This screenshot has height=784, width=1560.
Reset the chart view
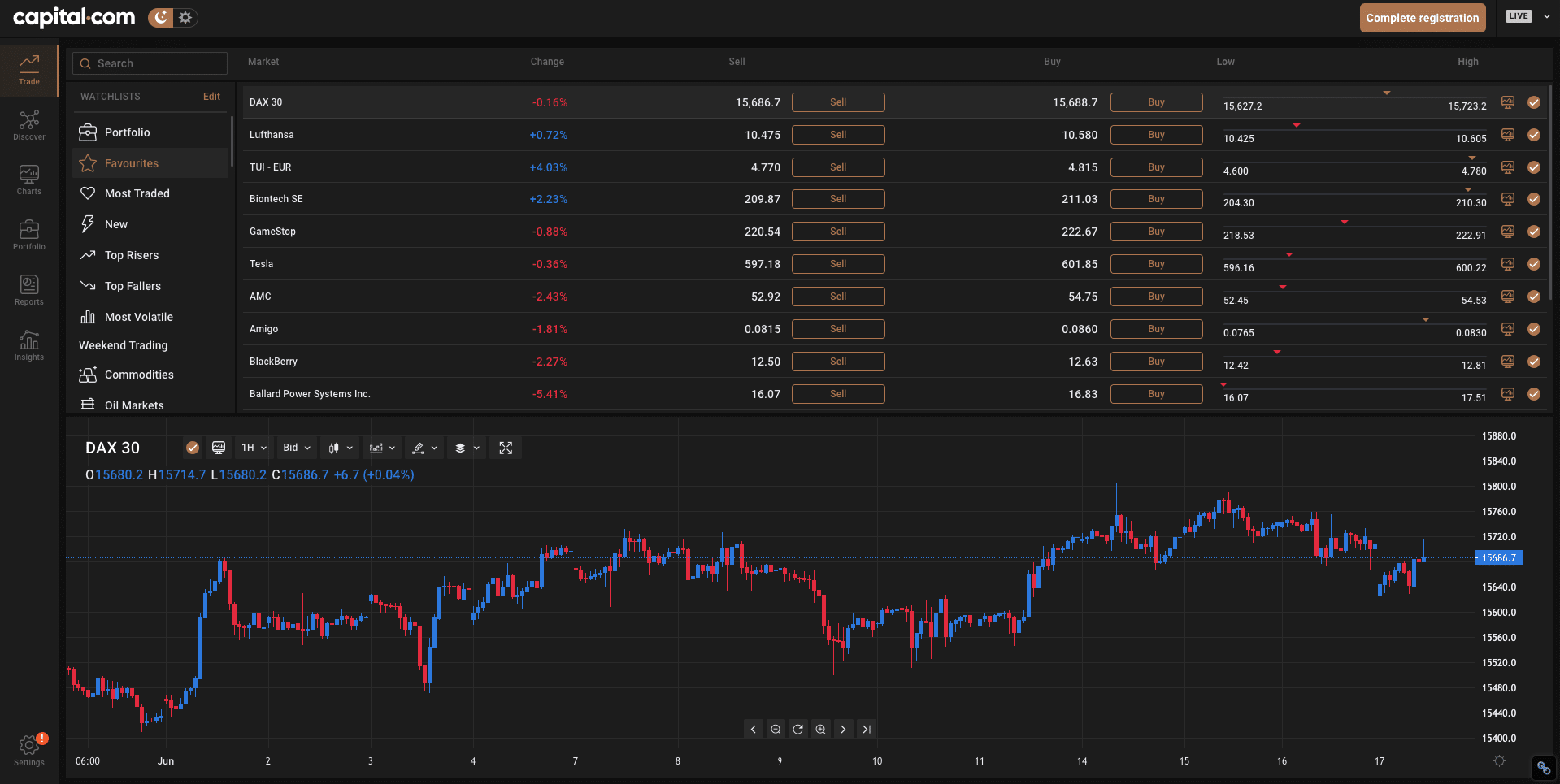798,729
